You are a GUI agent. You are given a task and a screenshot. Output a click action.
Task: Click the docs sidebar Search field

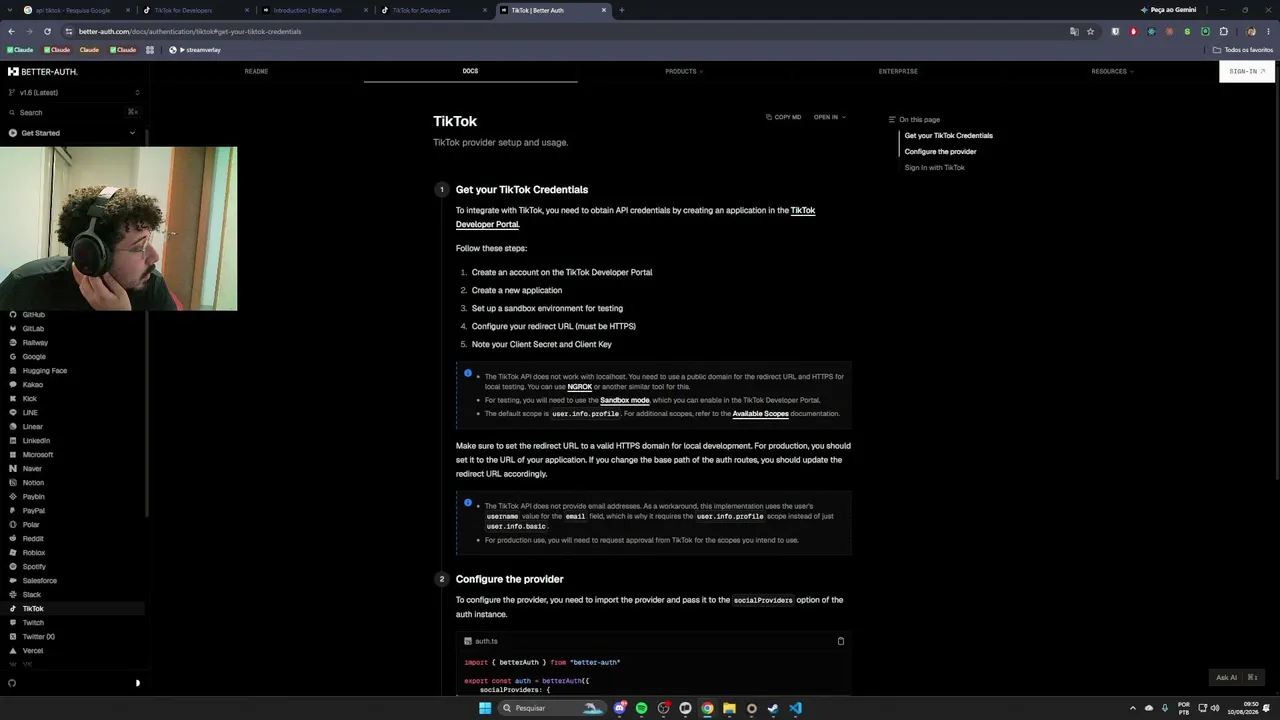73,113
